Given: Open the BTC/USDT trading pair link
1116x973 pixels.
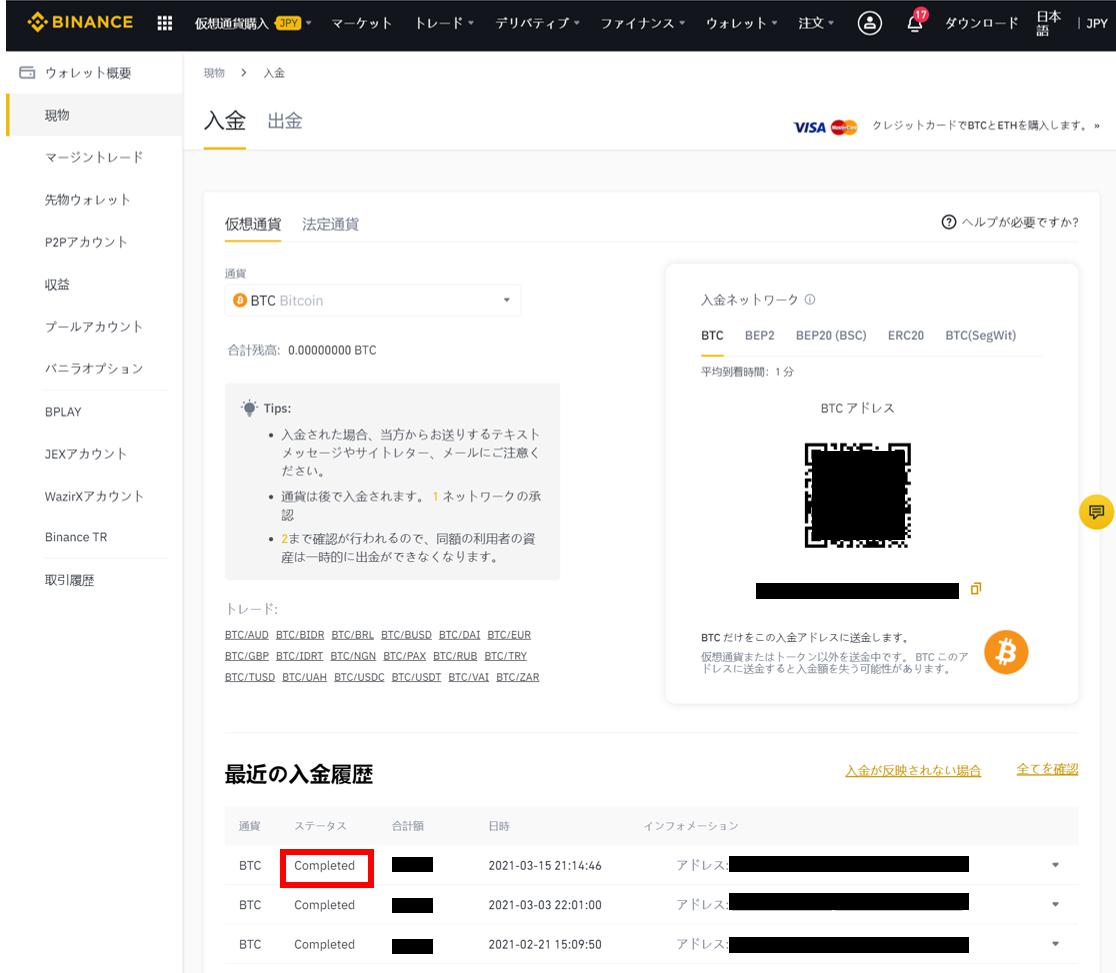Looking at the screenshot, I should click(416, 677).
